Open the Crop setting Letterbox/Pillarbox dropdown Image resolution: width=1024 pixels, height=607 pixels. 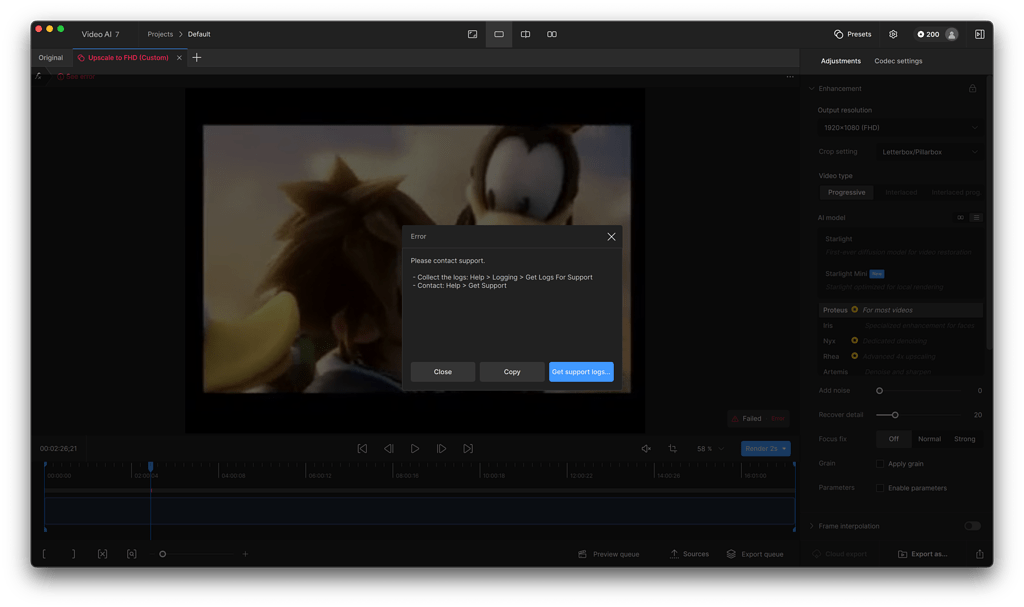tap(929, 152)
